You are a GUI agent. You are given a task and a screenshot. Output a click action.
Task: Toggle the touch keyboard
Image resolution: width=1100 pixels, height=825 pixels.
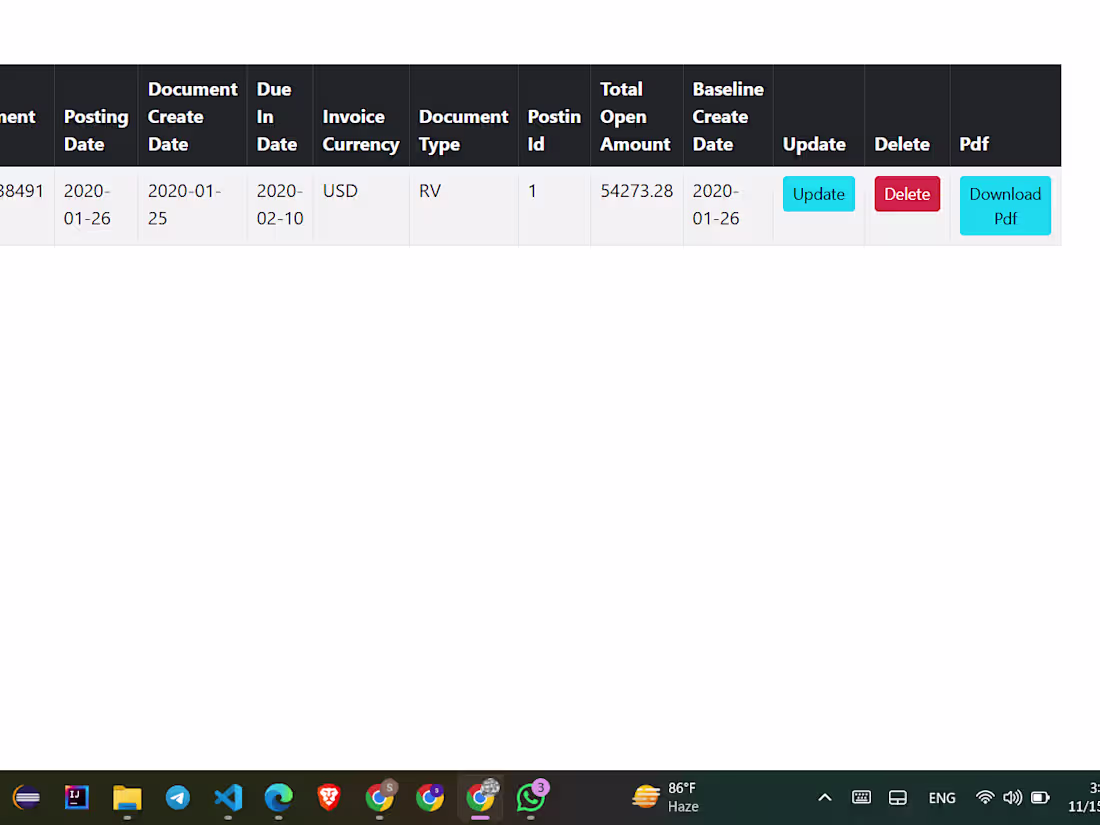point(861,798)
